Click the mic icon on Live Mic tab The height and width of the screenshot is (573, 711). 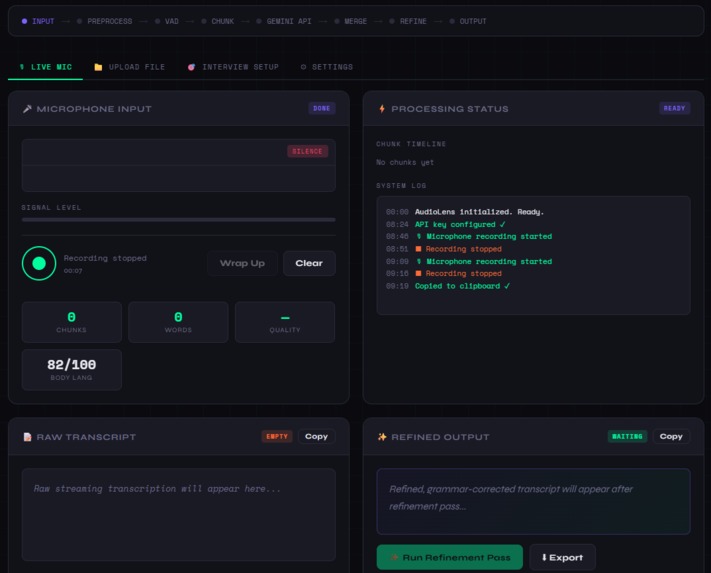tap(22, 67)
